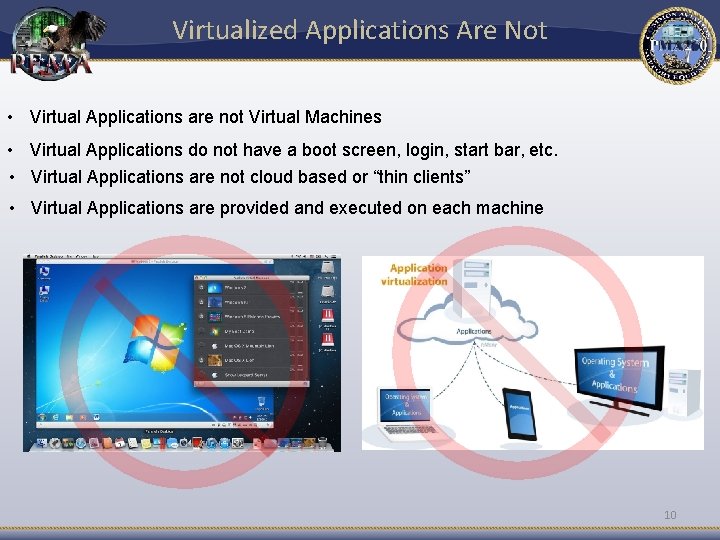720x540 pixels.
Task: Click the Windows Start orb in the VM image
Action: tap(42, 417)
